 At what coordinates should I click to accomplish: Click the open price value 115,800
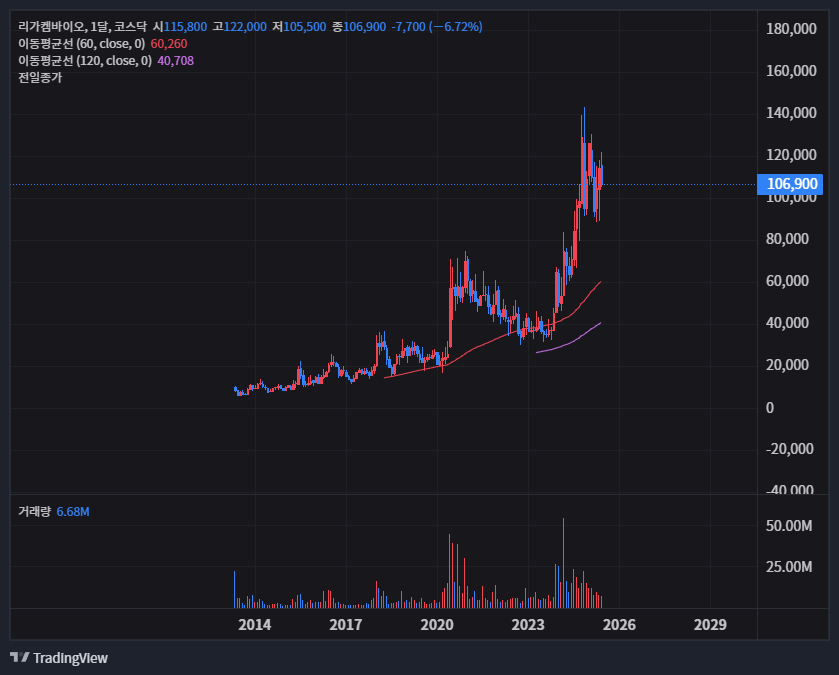point(185,27)
